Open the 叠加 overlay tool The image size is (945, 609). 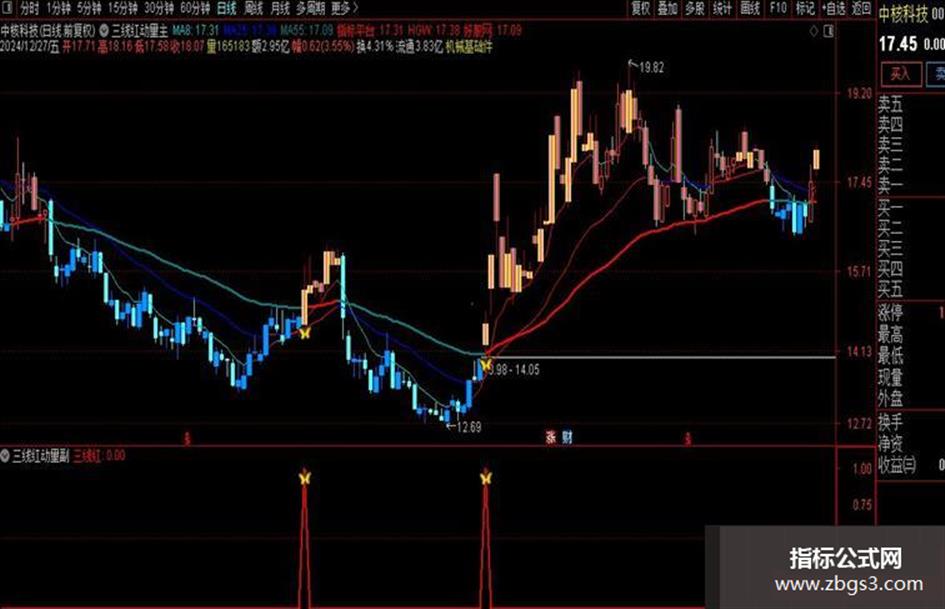tap(667, 8)
